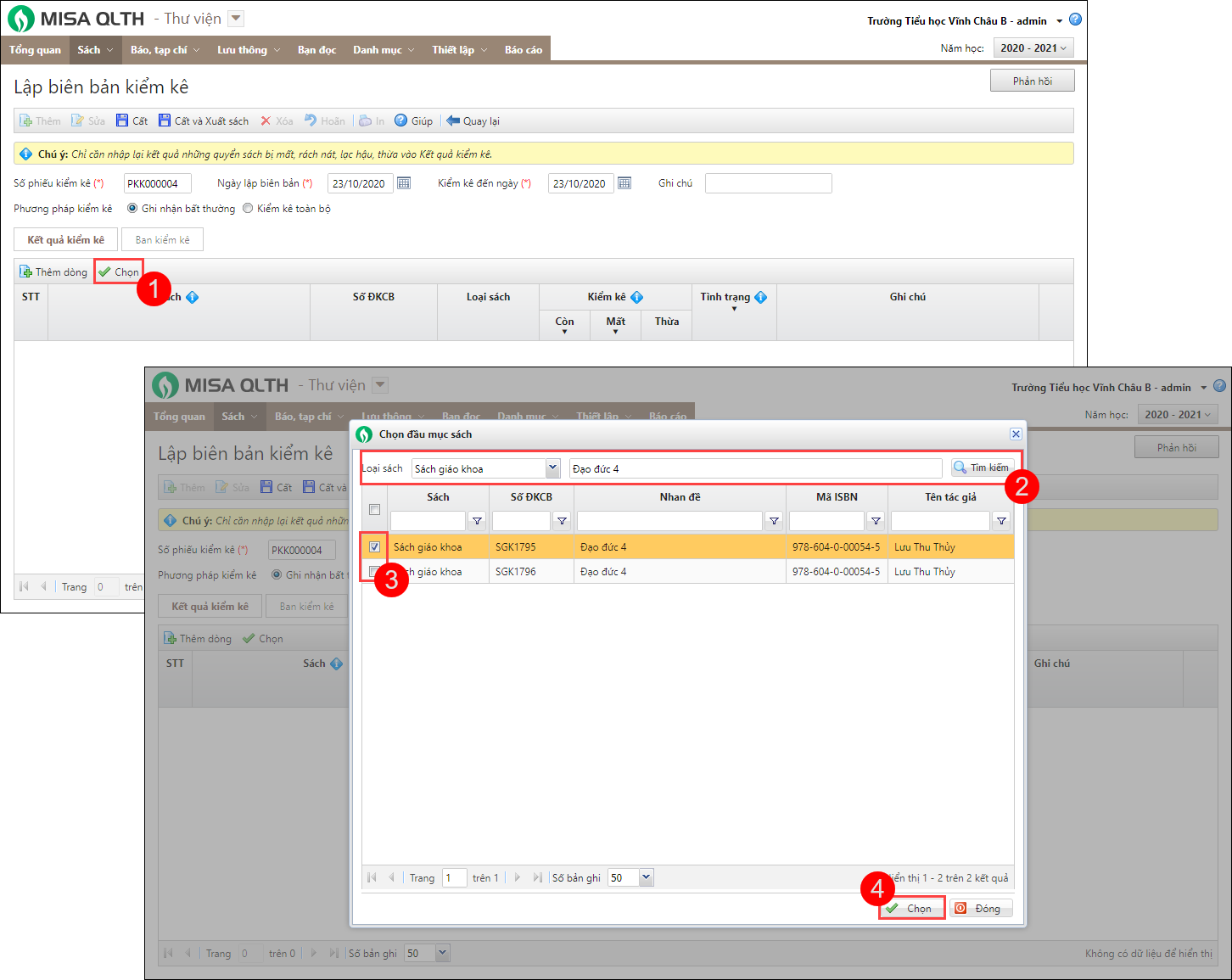
Task: Click Thêm dòng in the top window grid toolbar
Action: pos(53,272)
